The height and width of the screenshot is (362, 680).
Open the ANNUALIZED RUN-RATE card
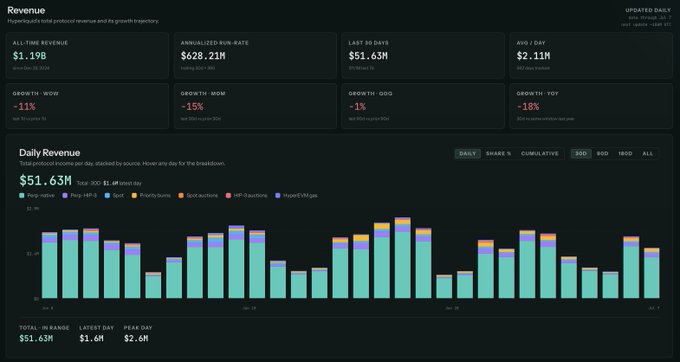pyautogui.click(x=255, y=55)
